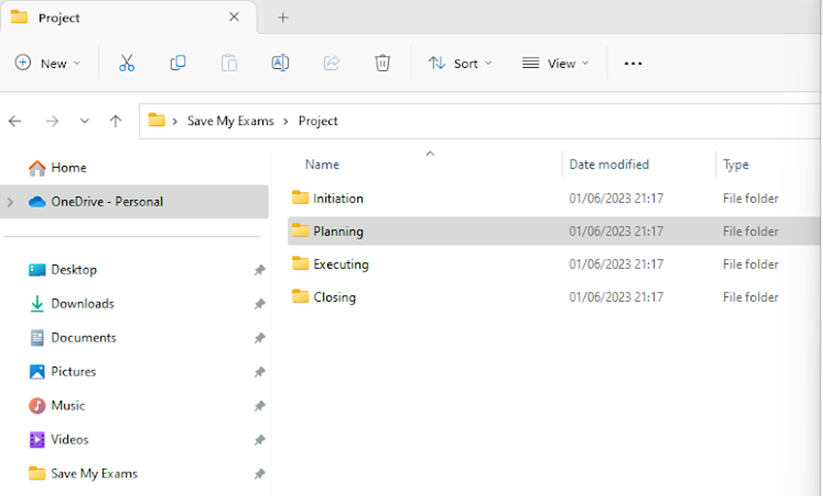Select the Executing folder
The height and width of the screenshot is (496, 823).
click(340, 265)
